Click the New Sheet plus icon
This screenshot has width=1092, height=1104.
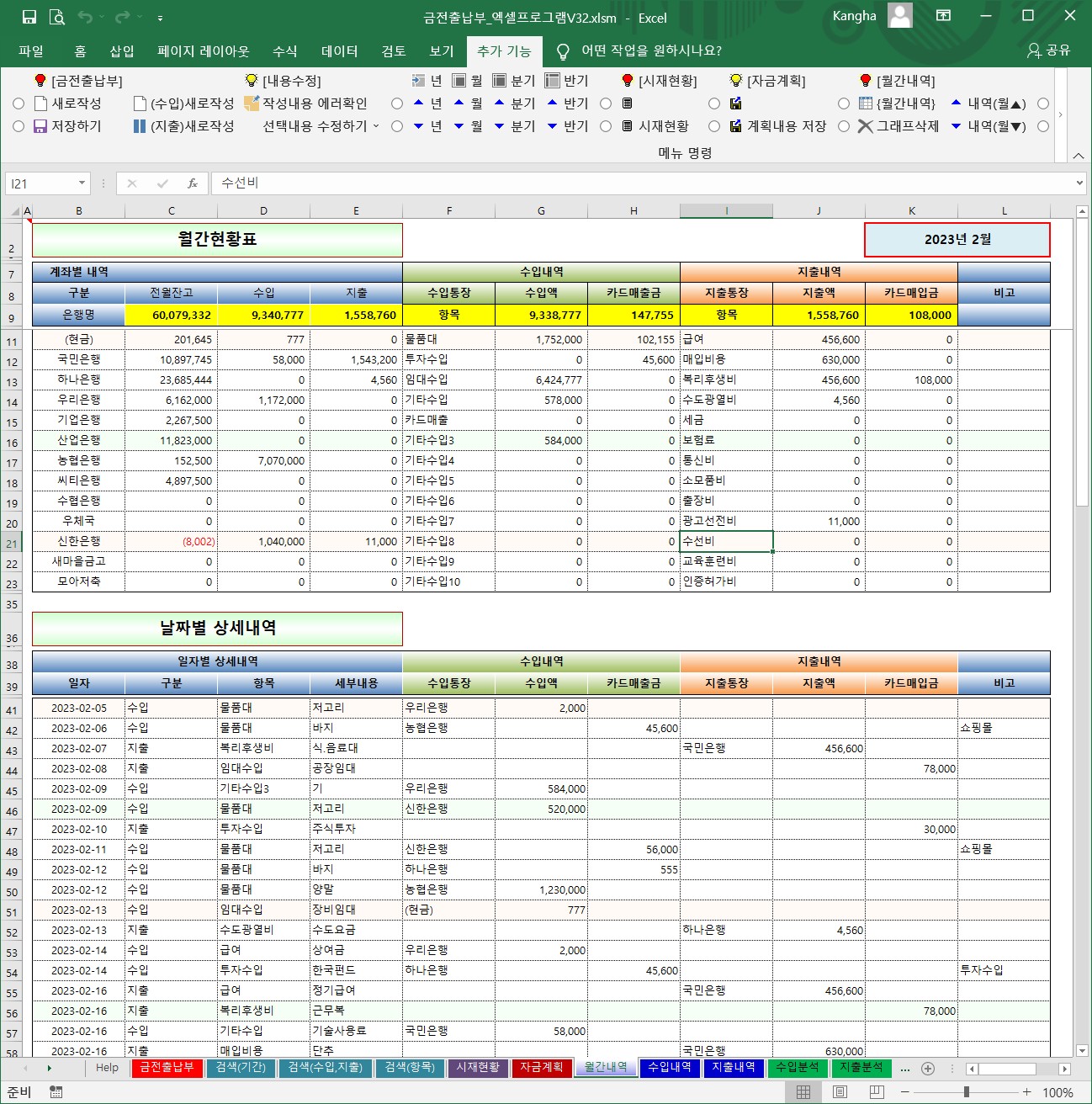928,1068
